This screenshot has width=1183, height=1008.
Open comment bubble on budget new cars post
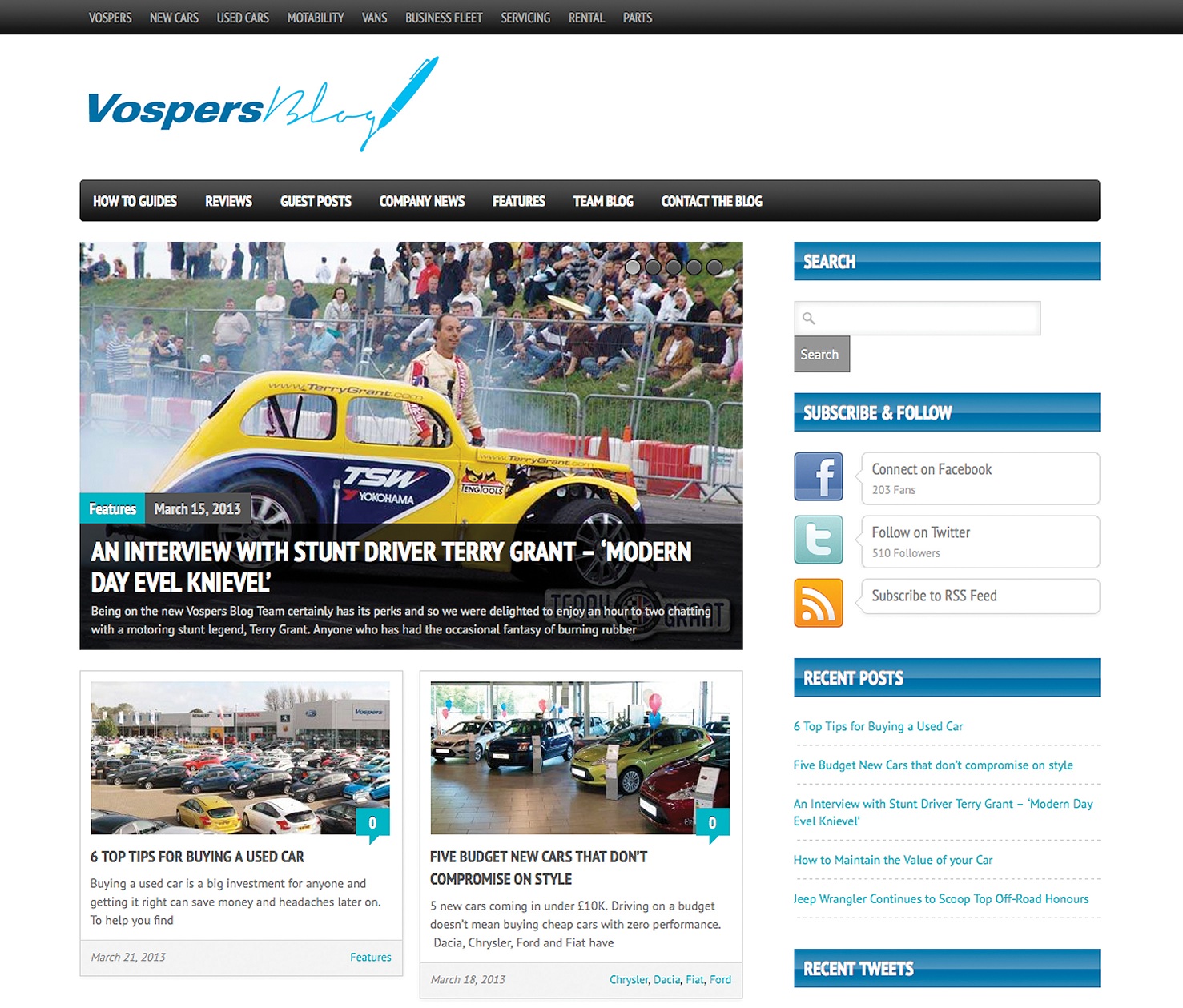point(713,824)
